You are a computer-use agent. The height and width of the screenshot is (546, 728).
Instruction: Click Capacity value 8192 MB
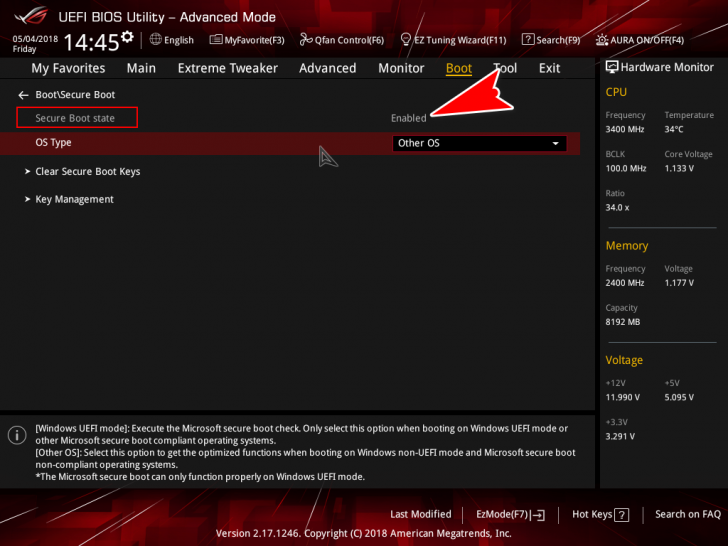(623, 322)
